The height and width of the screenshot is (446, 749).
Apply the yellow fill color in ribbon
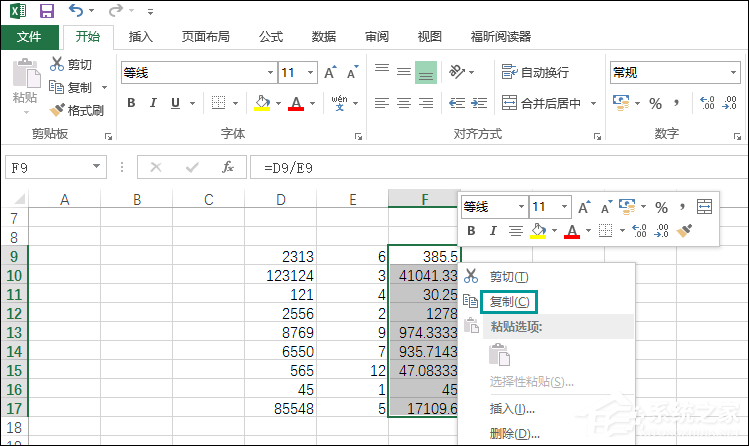pos(262,103)
